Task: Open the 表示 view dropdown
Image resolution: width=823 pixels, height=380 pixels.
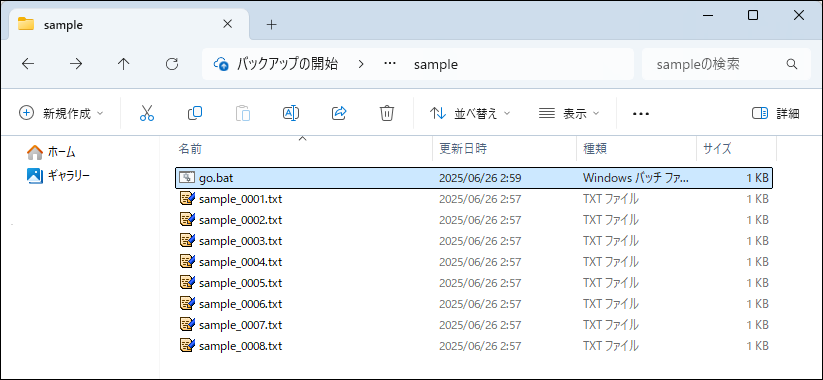Action: (x=569, y=113)
